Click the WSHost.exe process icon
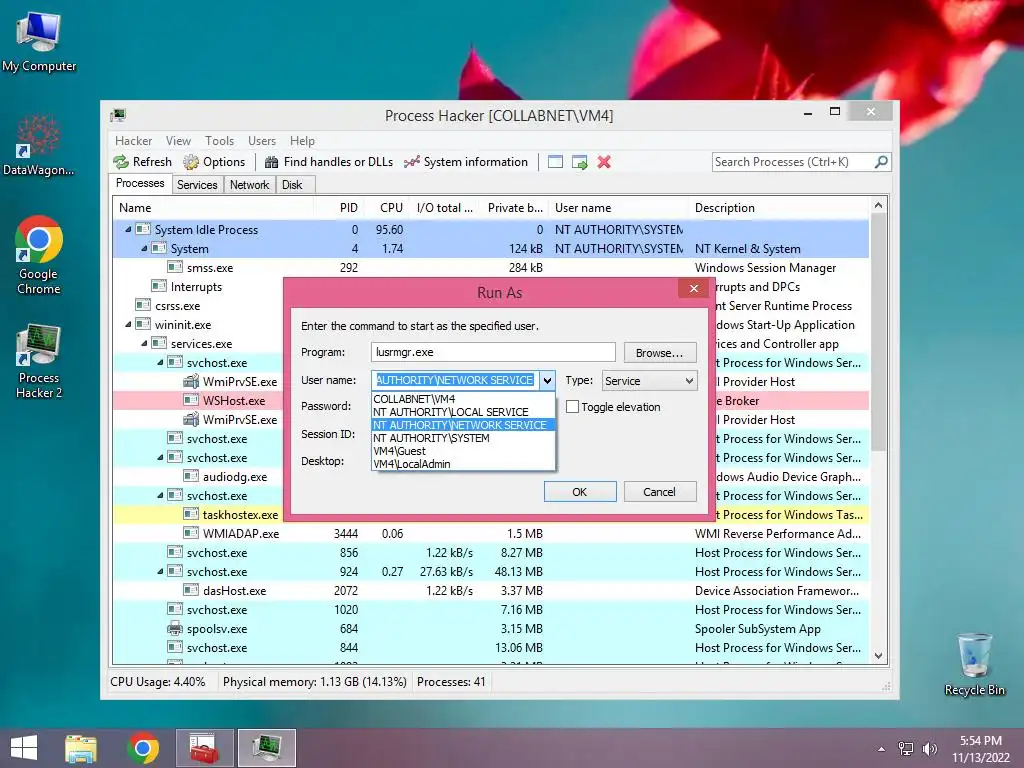Image resolution: width=1024 pixels, height=768 pixels. click(x=191, y=400)
